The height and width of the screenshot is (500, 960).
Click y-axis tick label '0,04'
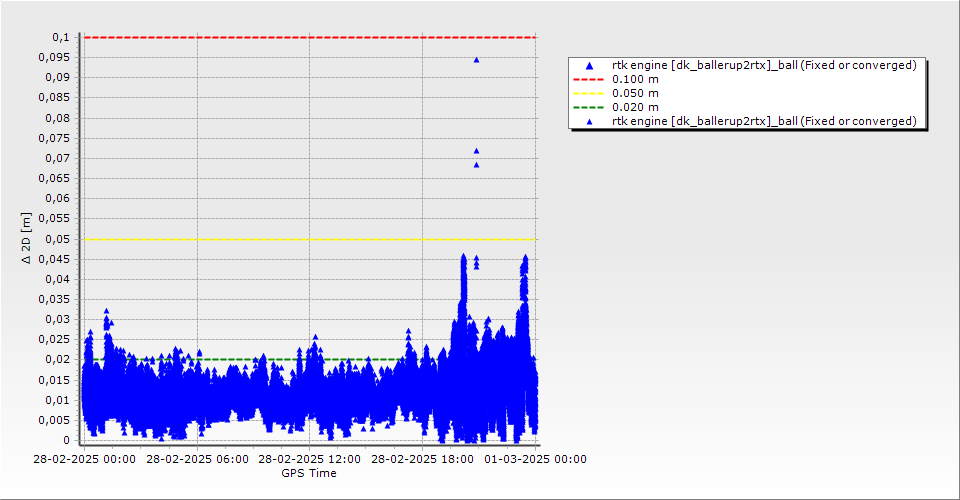[x=58, y=279]
